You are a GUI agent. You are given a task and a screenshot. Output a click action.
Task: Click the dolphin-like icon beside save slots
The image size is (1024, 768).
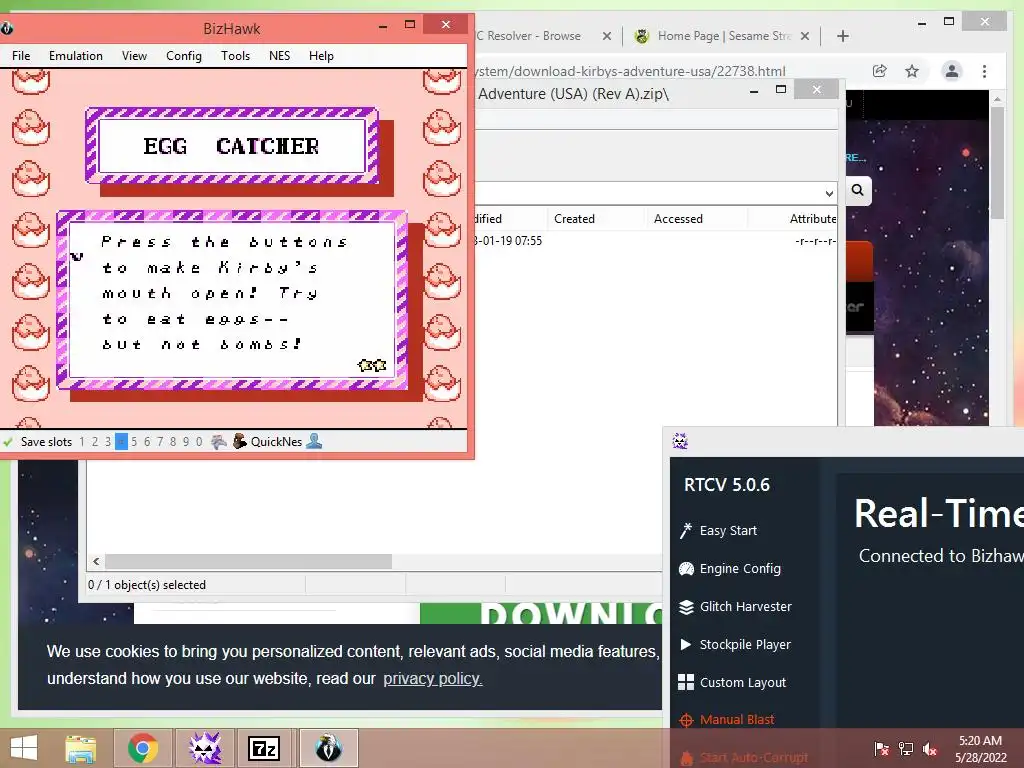(x=219, y=442)
